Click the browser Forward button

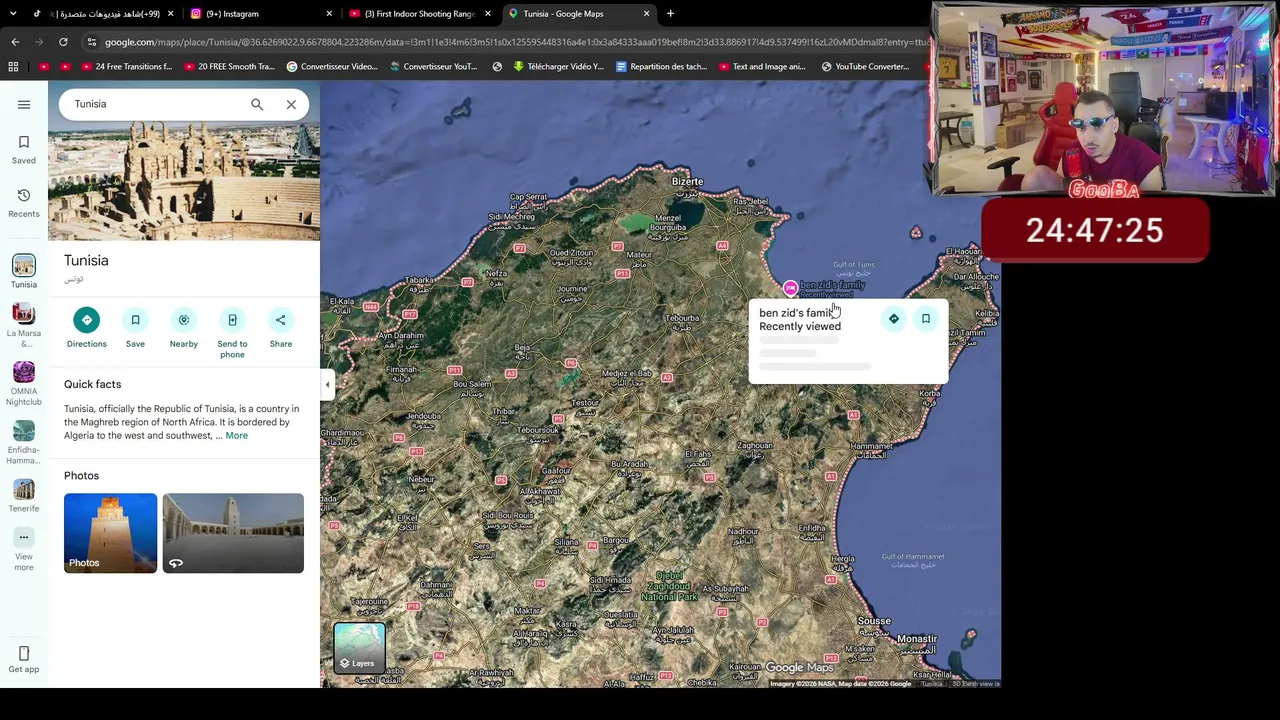[39, 42]
